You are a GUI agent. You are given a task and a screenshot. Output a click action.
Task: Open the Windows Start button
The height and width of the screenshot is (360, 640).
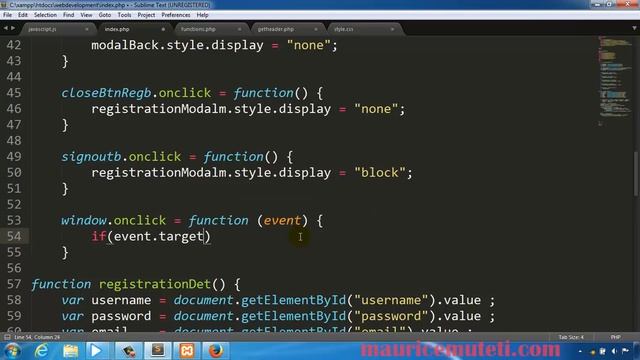pos(12,351)
